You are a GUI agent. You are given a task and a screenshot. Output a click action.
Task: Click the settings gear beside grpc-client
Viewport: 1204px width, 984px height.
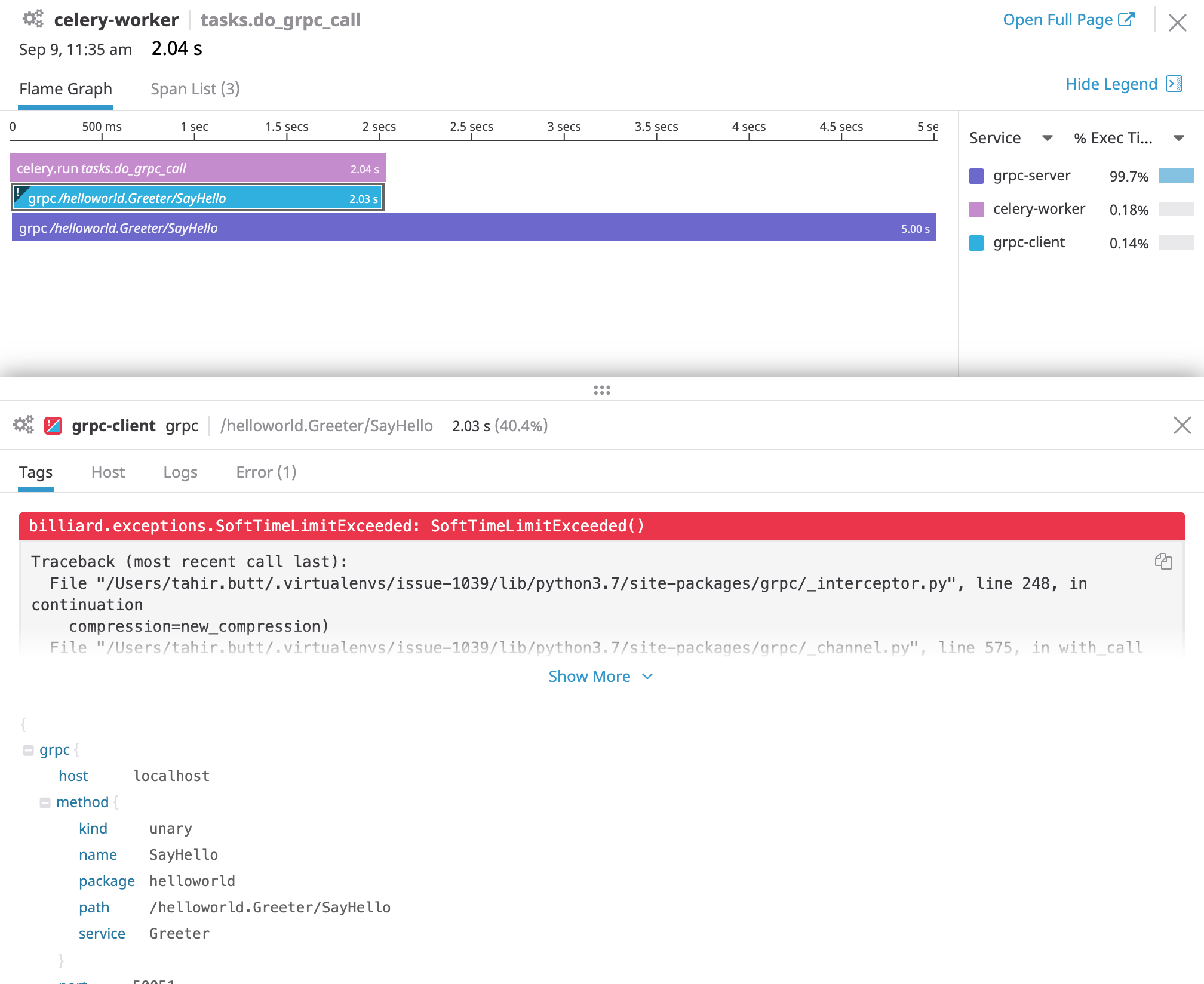23,425
